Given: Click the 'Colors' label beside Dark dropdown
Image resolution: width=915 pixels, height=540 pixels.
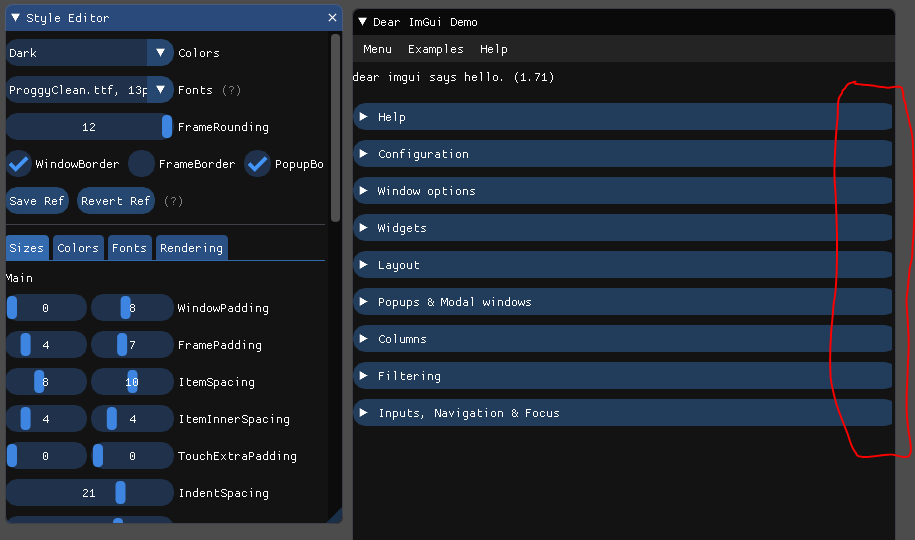Looking at the screenshot, I should click(x=199, y=53).
